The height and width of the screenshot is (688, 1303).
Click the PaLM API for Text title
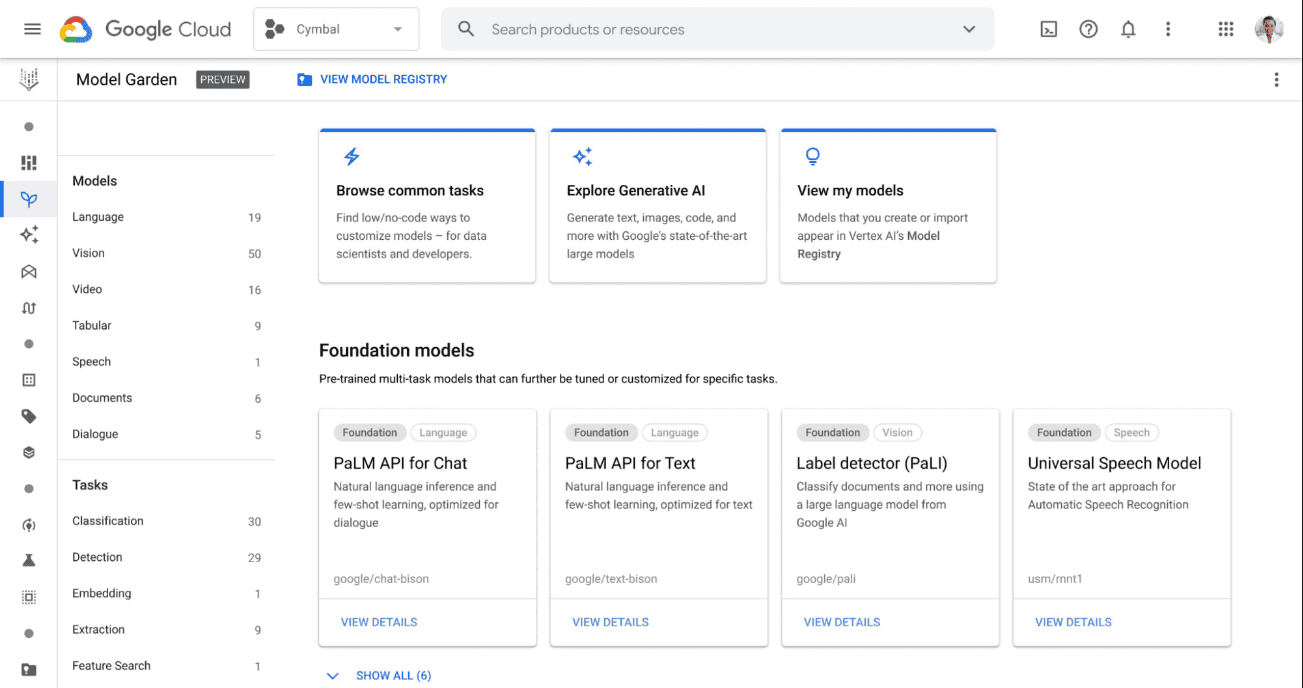[630, 463]
